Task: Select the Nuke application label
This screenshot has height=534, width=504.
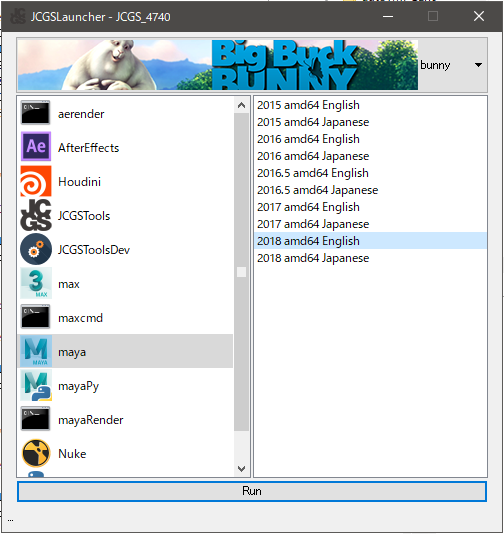Action: 72,454
